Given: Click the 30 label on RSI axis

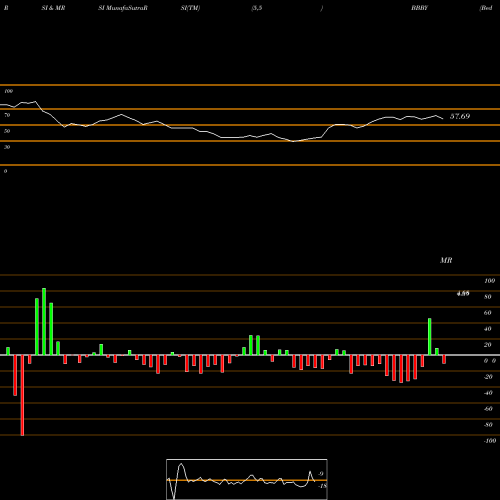Looking at the screenshot, I should (7, 147).
